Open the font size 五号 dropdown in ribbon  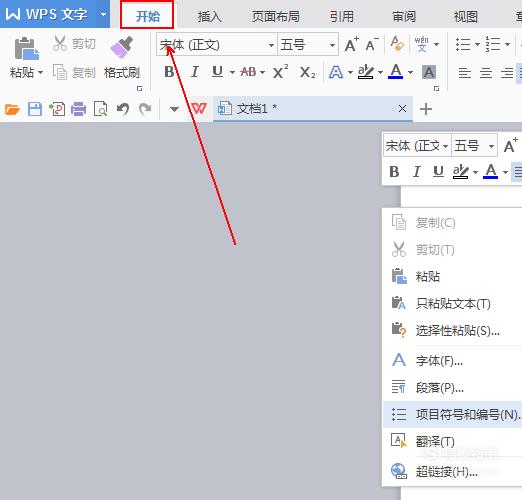tap(332, 45)
